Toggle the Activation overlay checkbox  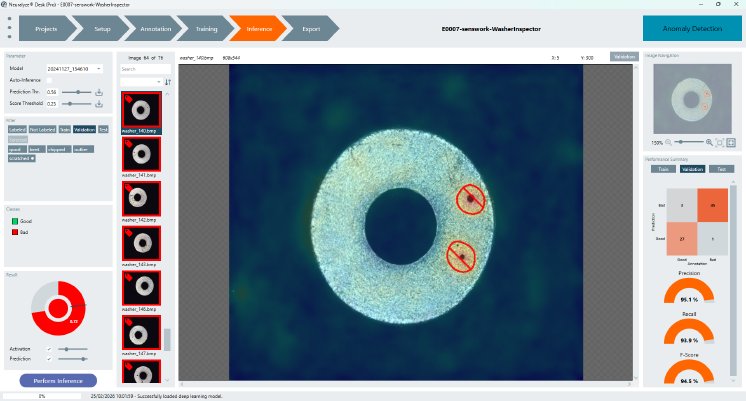point(49,349)
